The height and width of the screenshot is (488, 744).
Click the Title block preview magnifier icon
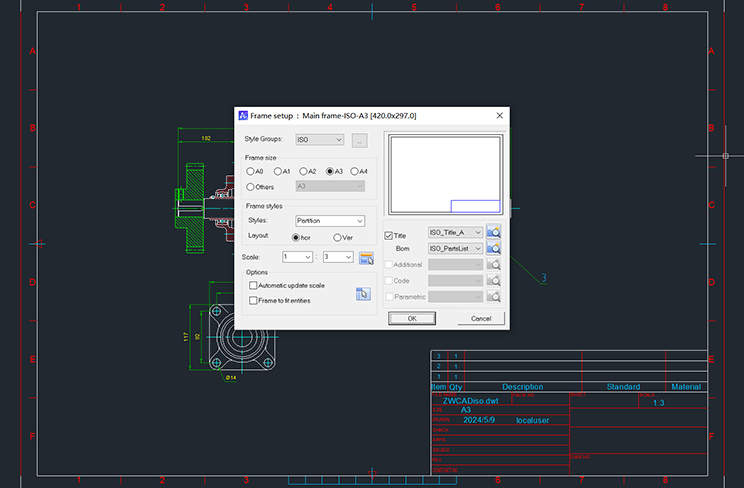[x=493, y=233]
